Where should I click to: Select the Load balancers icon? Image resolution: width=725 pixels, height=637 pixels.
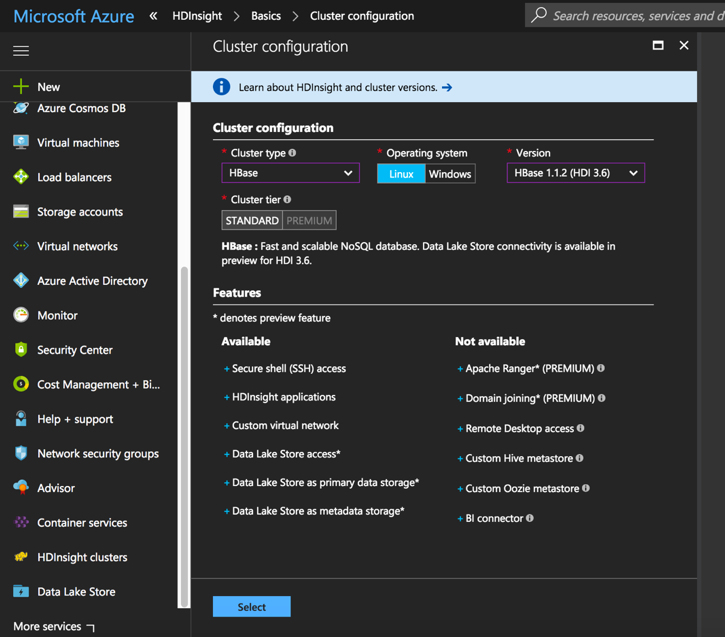tap(21, 177)
